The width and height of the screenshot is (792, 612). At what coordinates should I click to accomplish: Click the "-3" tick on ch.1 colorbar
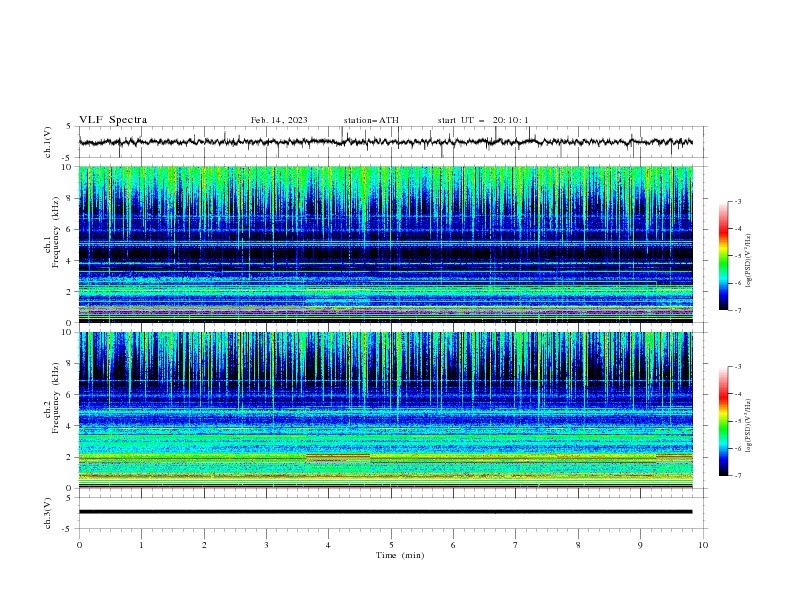[x=737, y=201]
